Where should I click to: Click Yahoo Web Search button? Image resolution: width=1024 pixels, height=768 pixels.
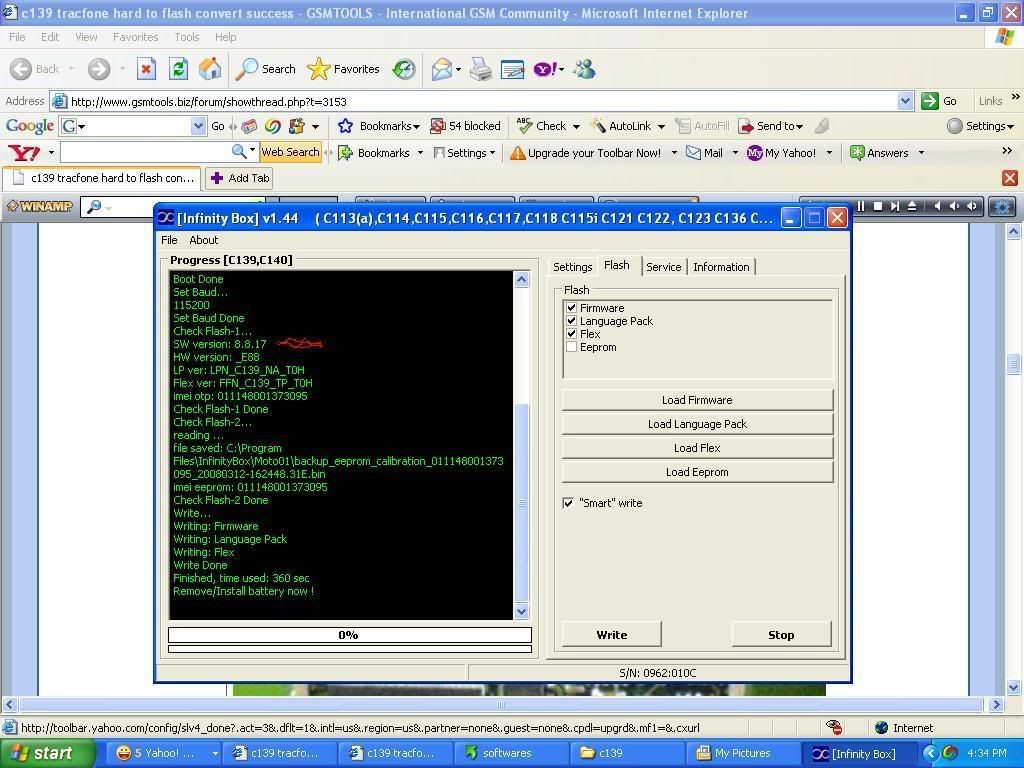pyautogui.click(x=291, y=152)
